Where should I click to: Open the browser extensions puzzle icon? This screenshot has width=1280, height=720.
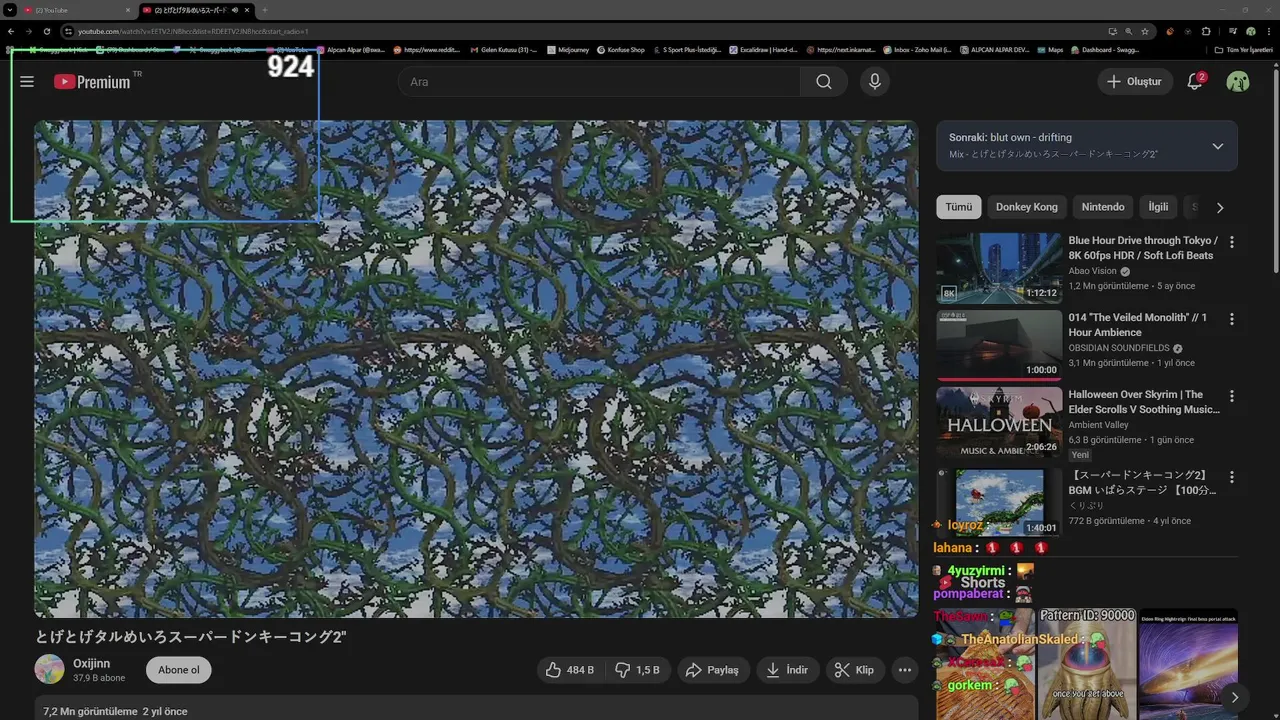pyautogui.click(x=1206, y=31)
